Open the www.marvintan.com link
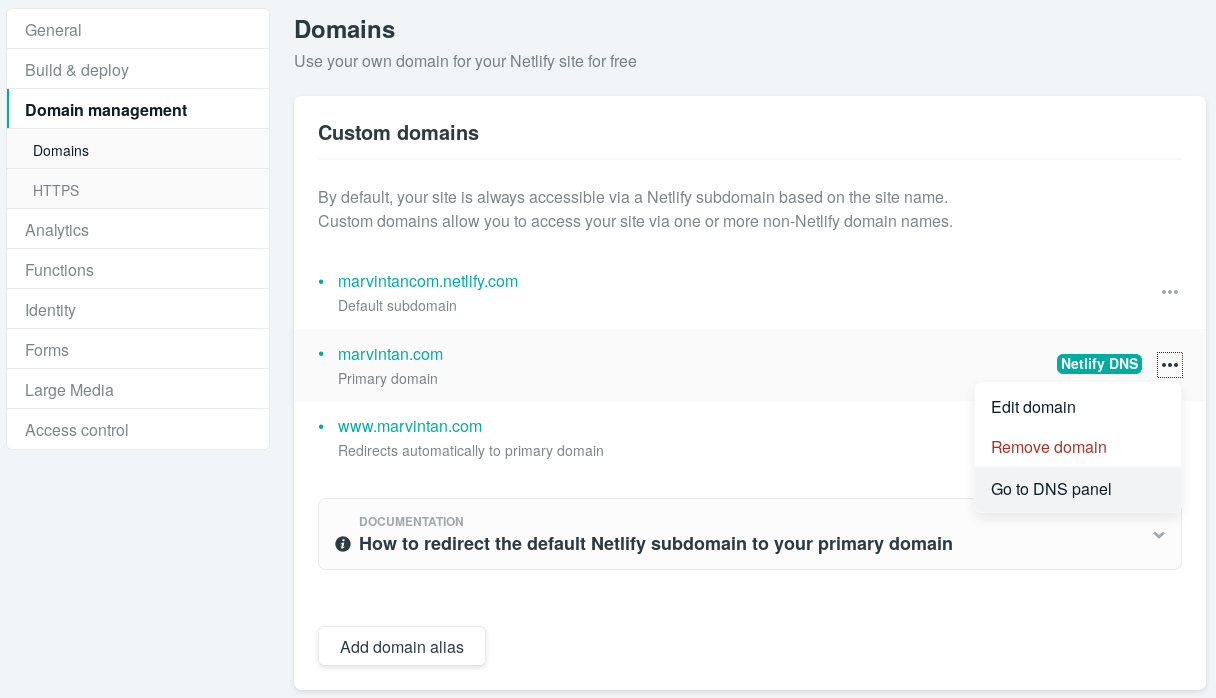This screenshot has width=1216, height=698. point(410,426)
